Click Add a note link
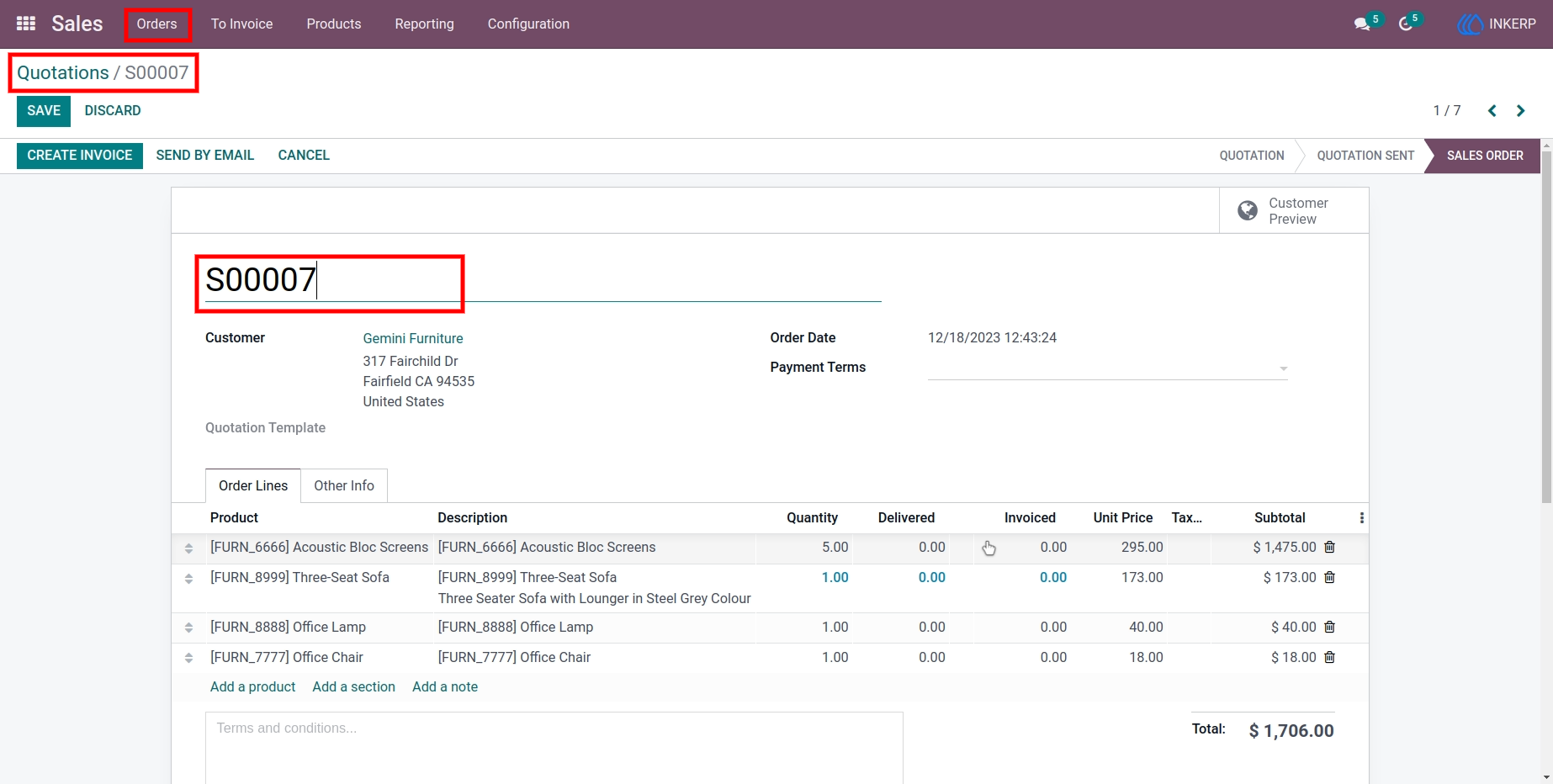The width and height of the screenshot is (1553, 784). [x=445, y=687]
